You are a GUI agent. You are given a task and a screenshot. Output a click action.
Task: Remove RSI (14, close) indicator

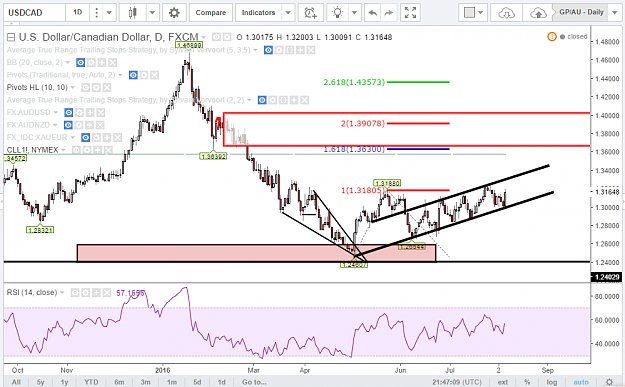[106, 293]
